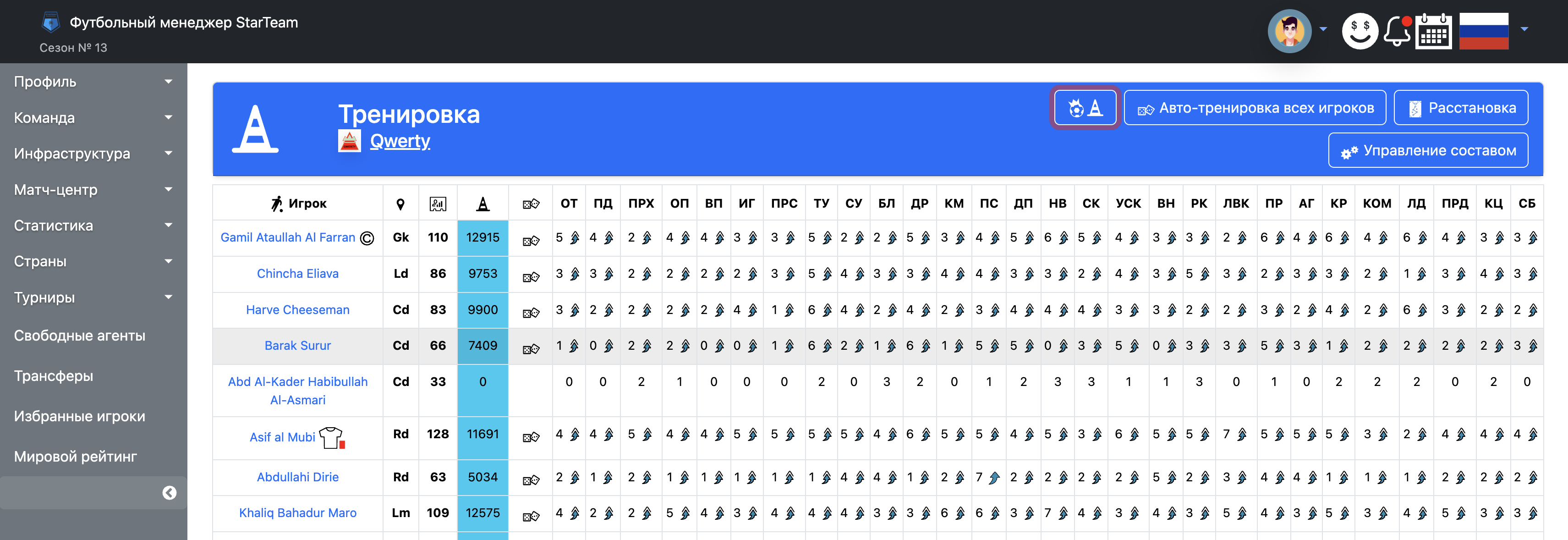Open the notifications bell
The height and width of the screenshot is (540, 1568).
(1398, 30)
